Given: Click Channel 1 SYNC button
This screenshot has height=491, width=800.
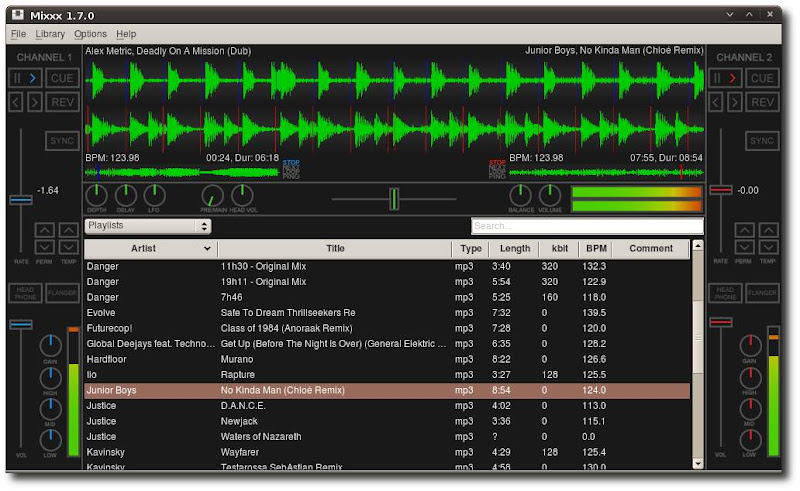Looking at the screenshot, I should coord(62,141).
